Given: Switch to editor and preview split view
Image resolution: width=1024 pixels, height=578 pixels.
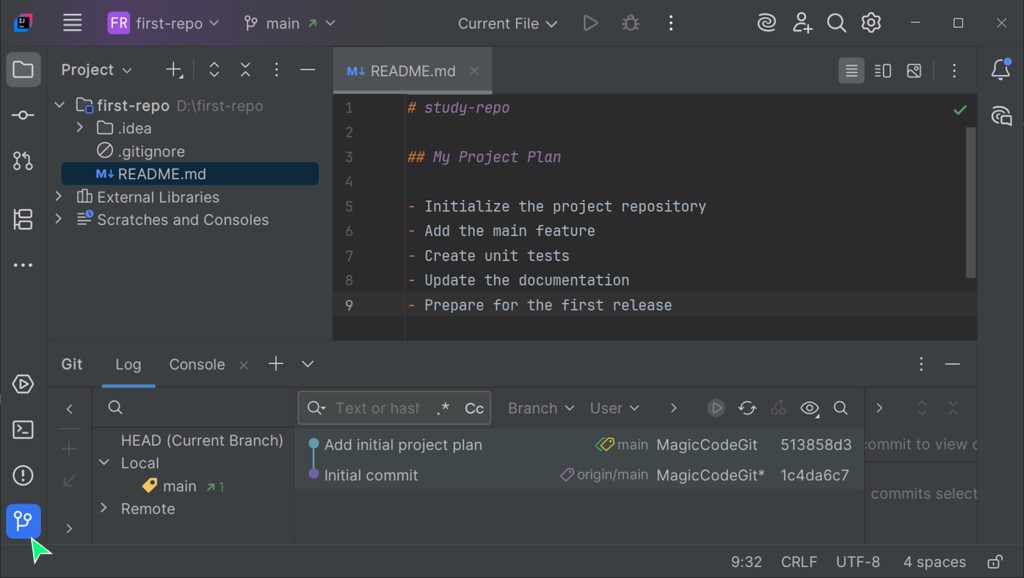Looking at the screenshot, I should (x=883, y=71).
